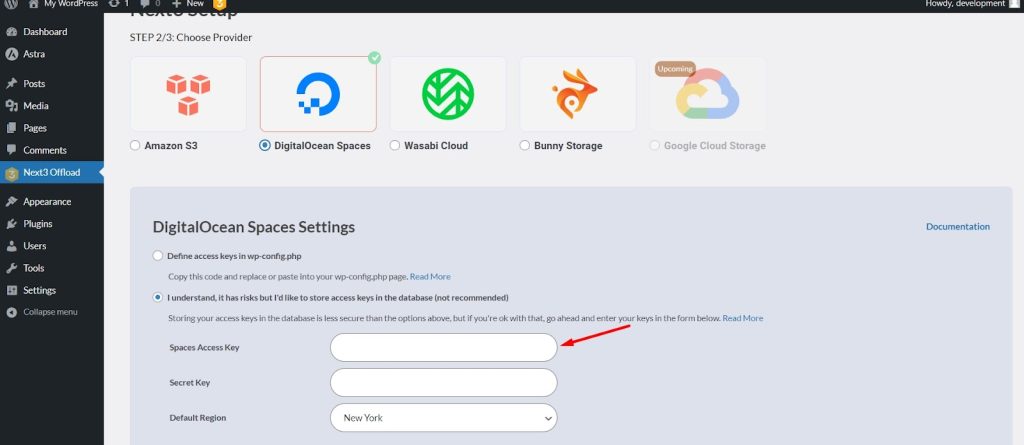
Task: Click the STEP 2/3: Choose Provider text
Action: pyautogui.click(x=191, y=38)
